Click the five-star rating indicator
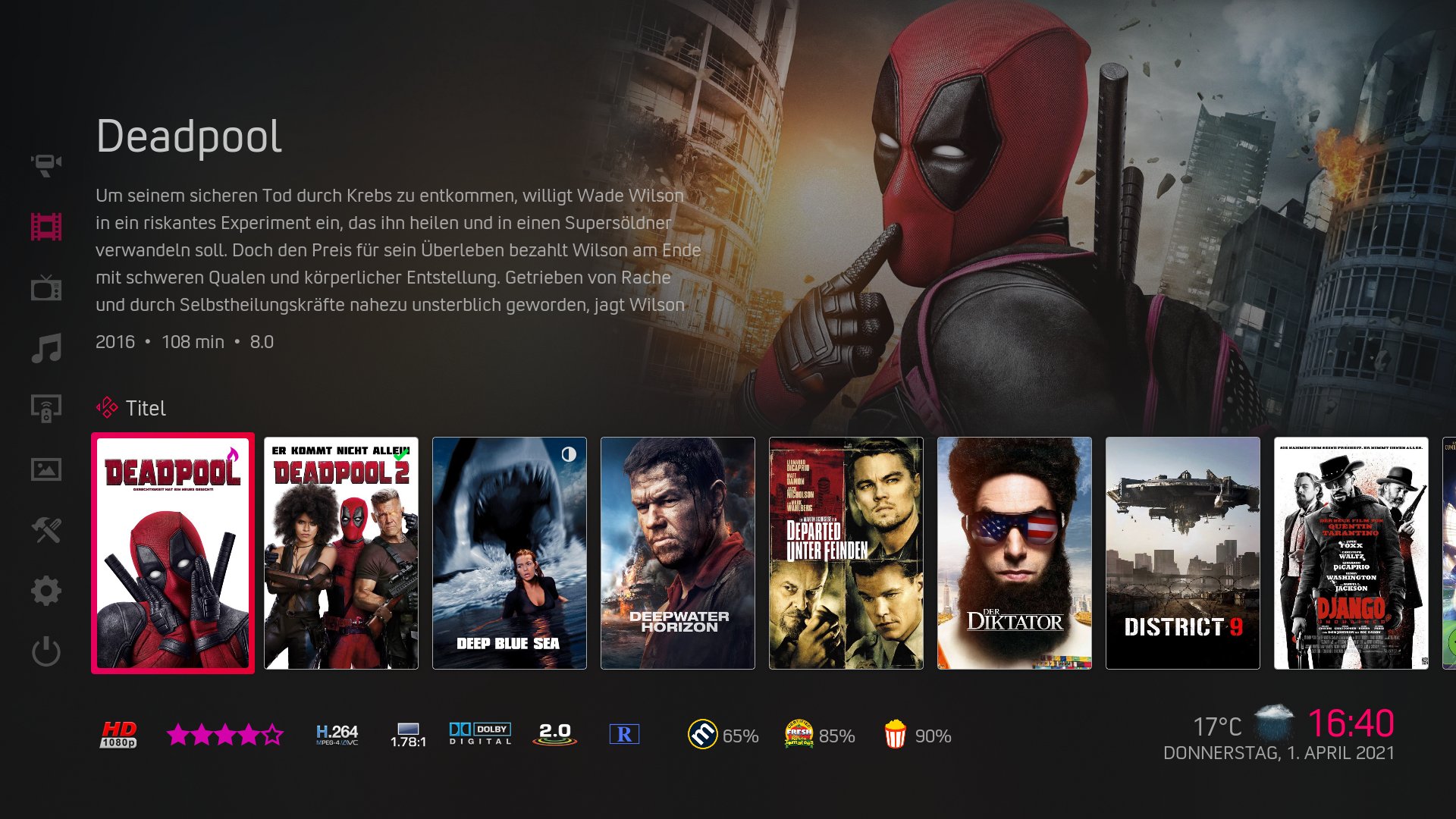The image size is (1456, 819). (224, 734)
